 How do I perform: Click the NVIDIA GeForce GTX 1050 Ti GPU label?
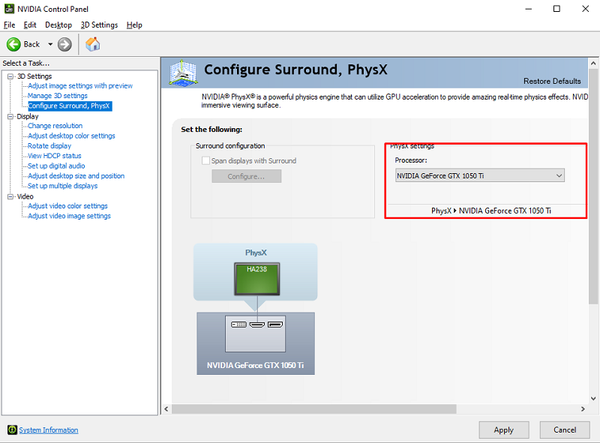(x=255, y=365)
